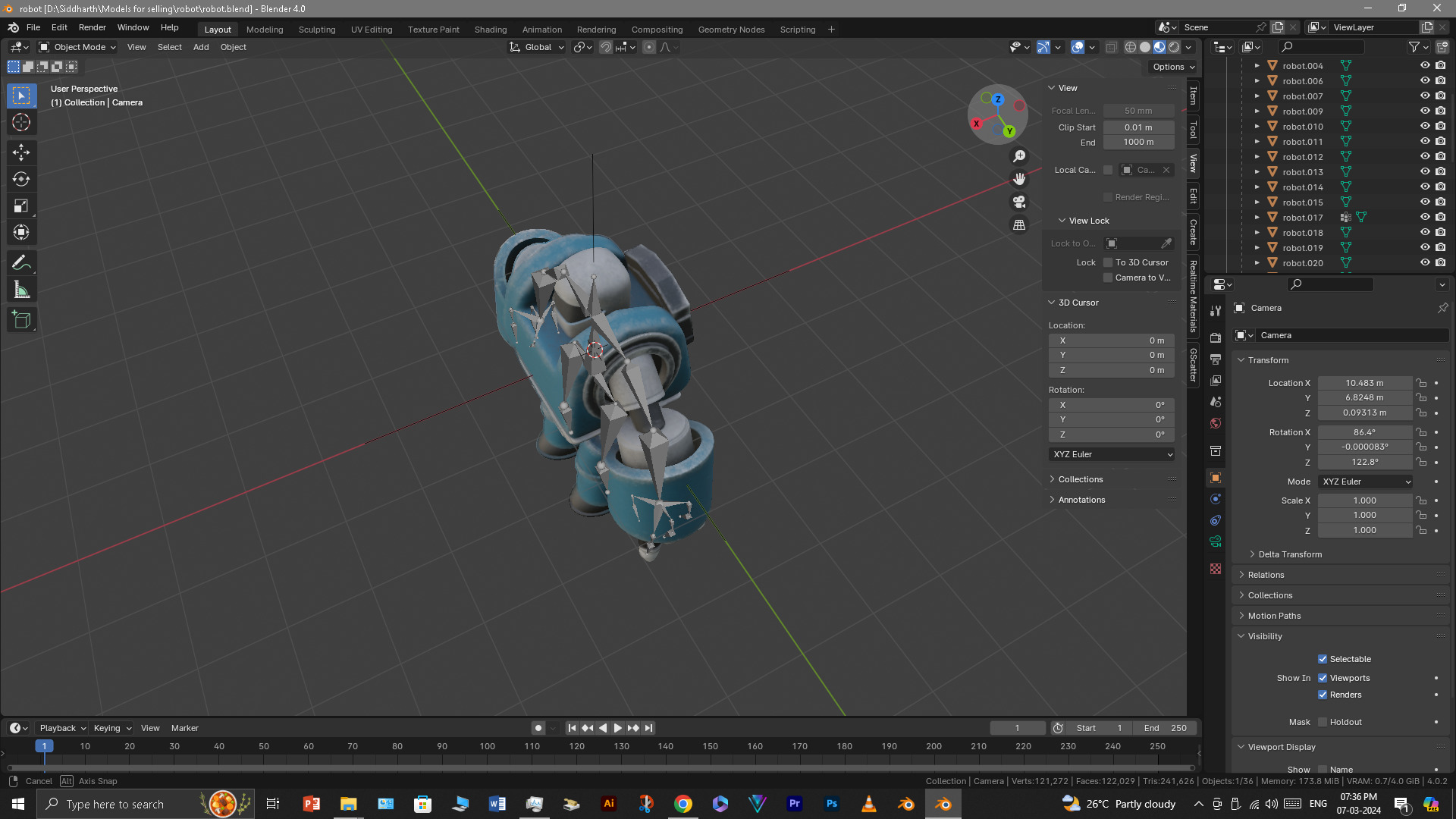1456x819 pixels.
Task: Select the Scale tool
Action: click(21, 206)
